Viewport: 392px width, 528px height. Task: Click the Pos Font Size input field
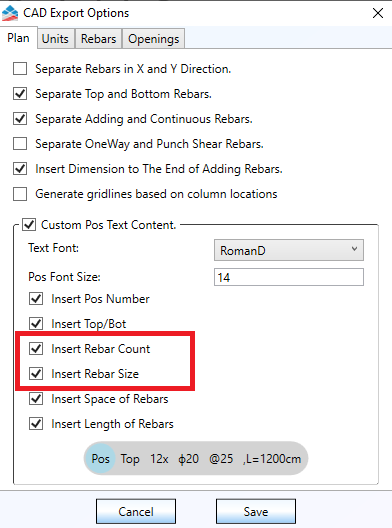coord(289,277)
